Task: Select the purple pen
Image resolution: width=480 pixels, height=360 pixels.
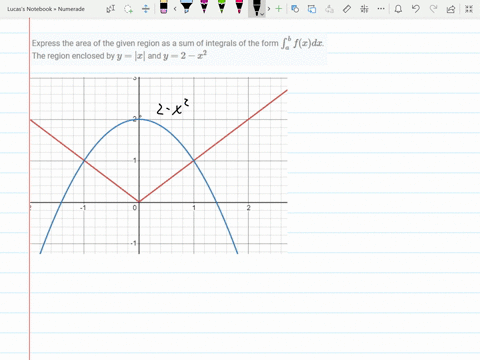Action: 204,7
